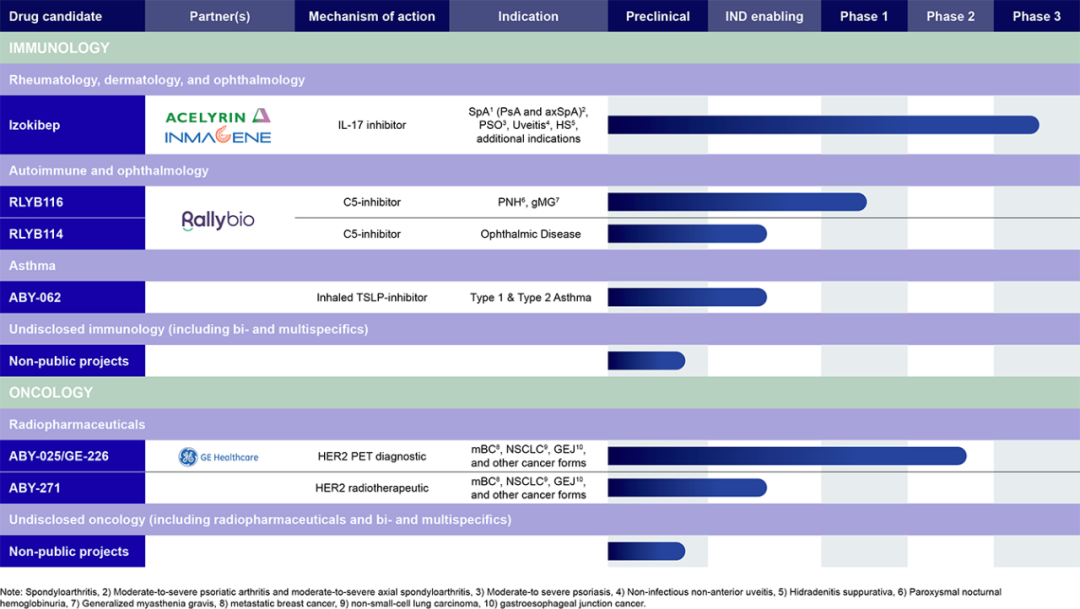Open the RLYB116 drug candidate entry
The height and width of the screenshot is (609, 1080).
[x=72, y=202]
